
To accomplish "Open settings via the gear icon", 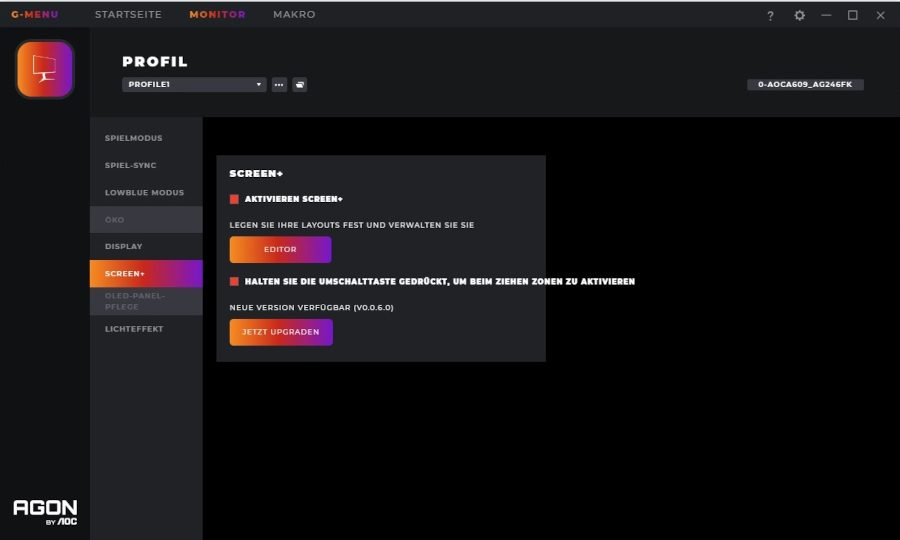I will tap(799, 15).
